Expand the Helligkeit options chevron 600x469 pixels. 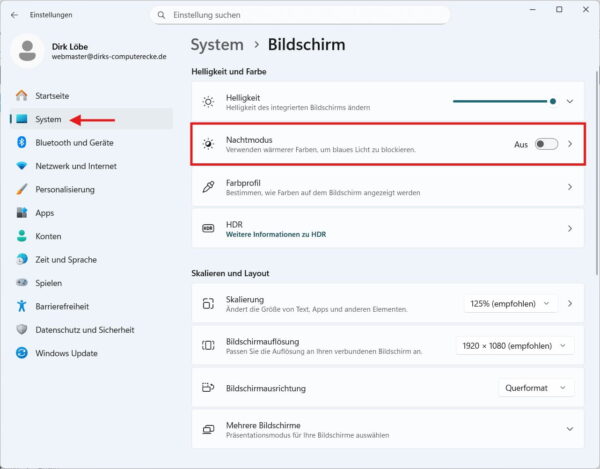pos(570,101)
